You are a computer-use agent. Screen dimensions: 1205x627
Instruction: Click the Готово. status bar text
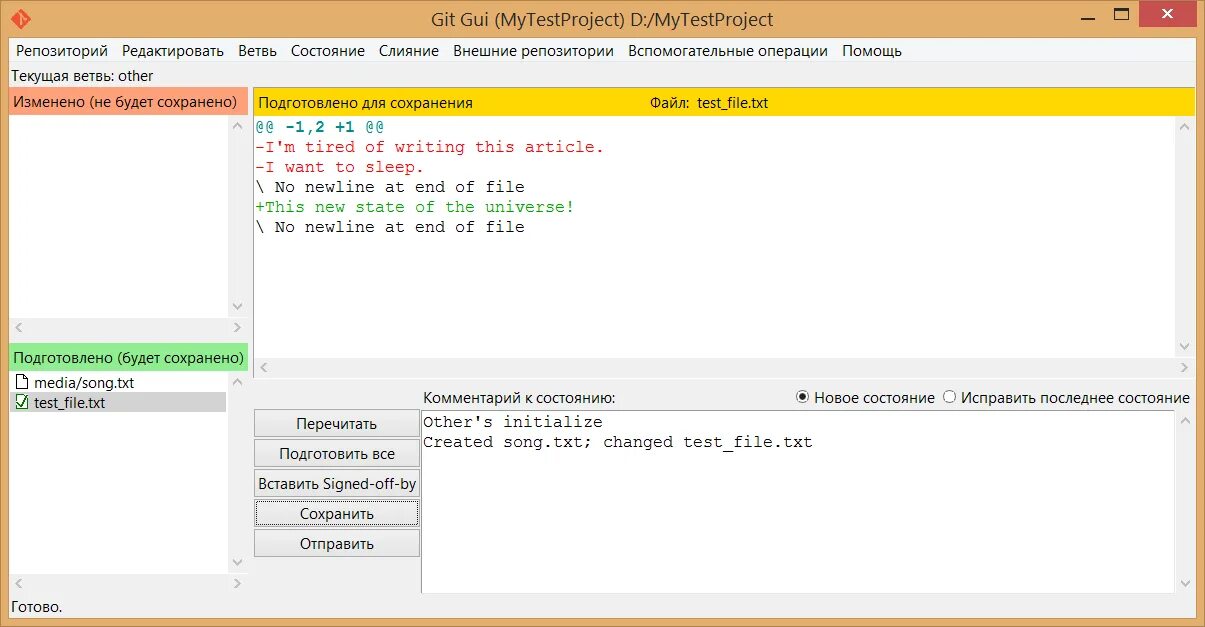36,606
